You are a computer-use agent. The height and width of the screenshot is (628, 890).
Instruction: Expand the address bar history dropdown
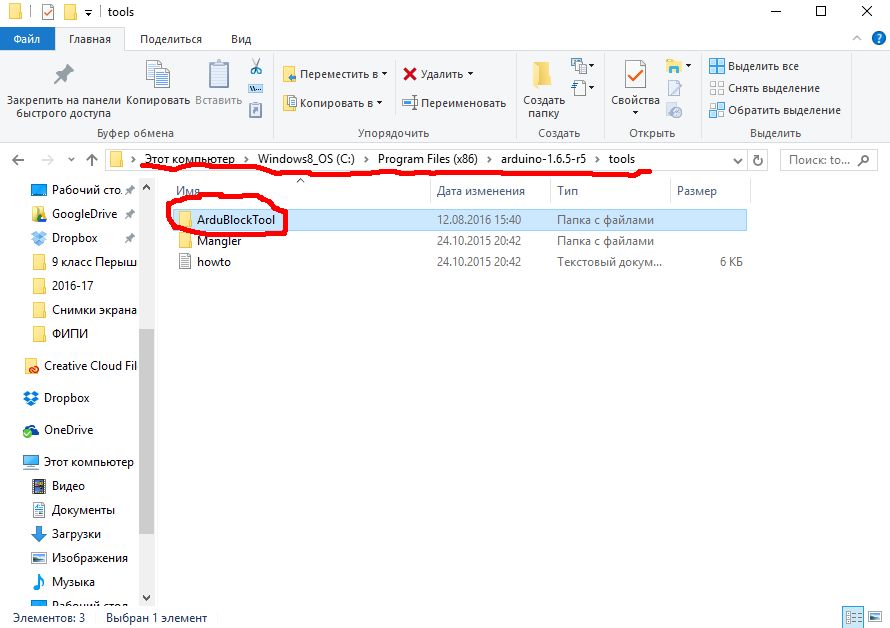[x=738, y=161]
